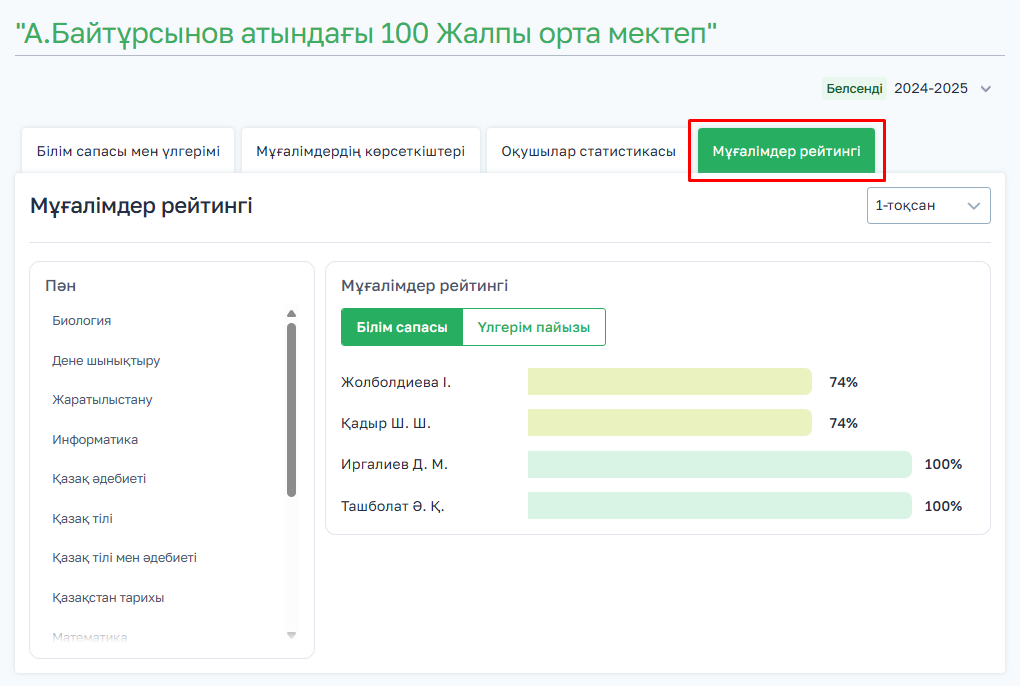The image size is (1020, 686).
Task: Select Дене шынықтыру subject
Action: pos(106,361)
